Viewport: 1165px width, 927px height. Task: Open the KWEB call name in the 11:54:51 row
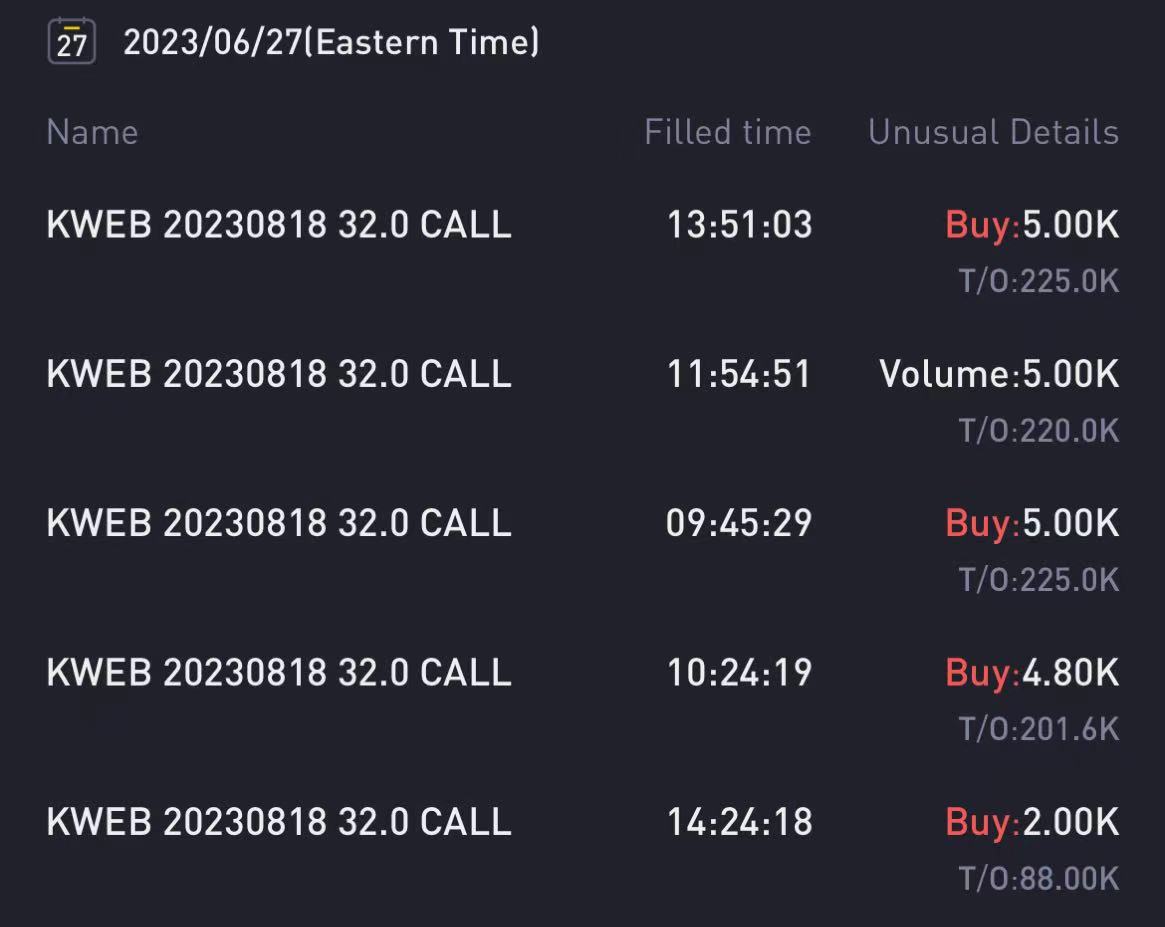point(279,374)
